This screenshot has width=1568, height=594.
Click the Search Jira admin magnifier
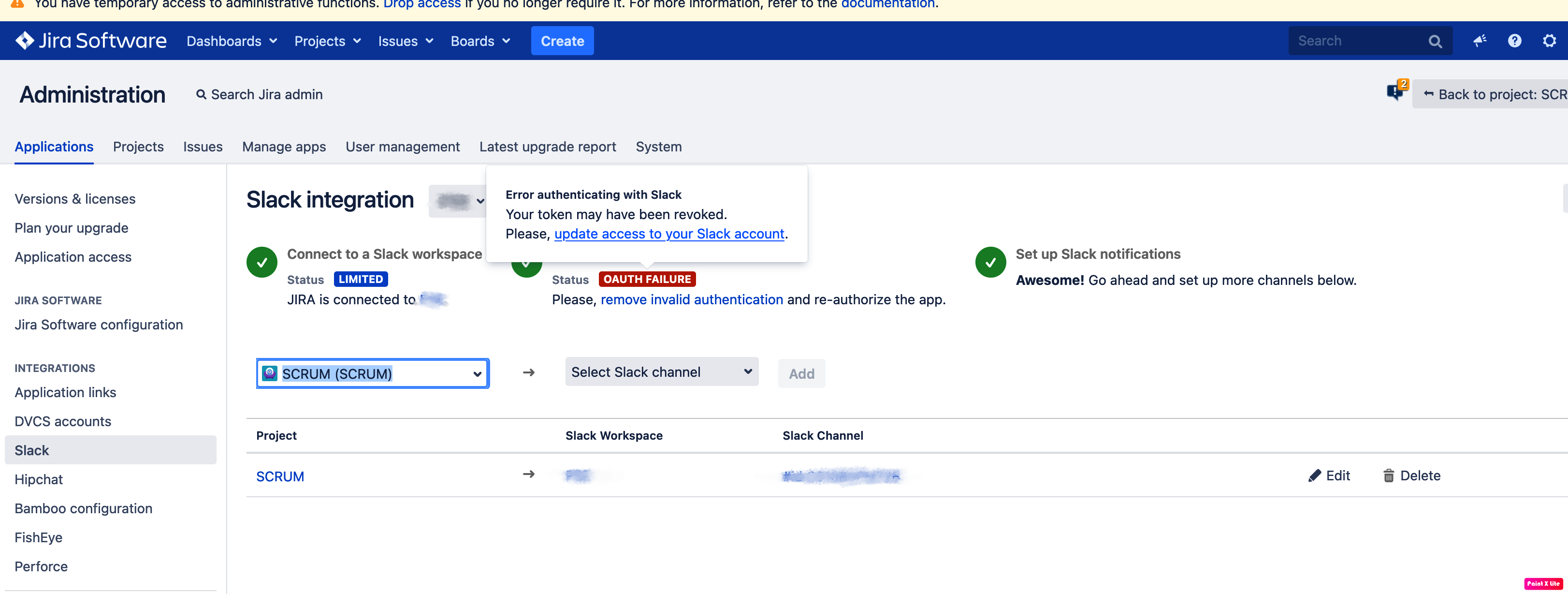point(201,94)
